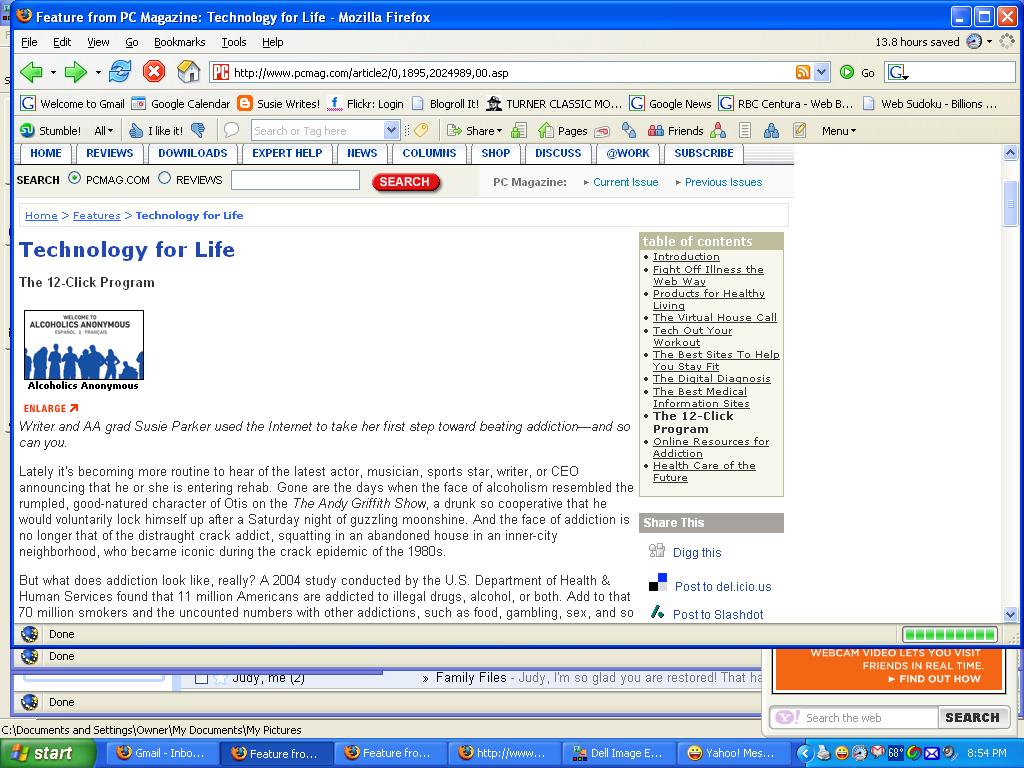
Task: Open the Google Calendar bookmark
Action: [181, 103]
